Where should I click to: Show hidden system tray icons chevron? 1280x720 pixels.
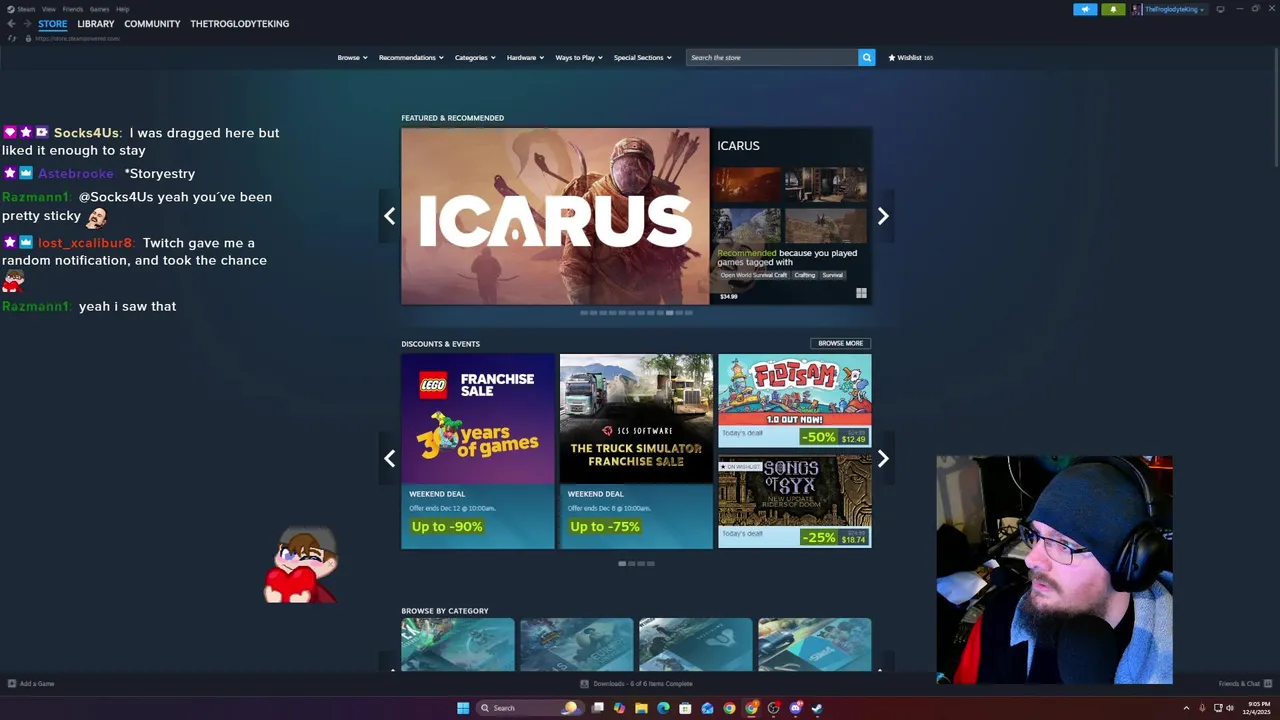(1186, 708)
